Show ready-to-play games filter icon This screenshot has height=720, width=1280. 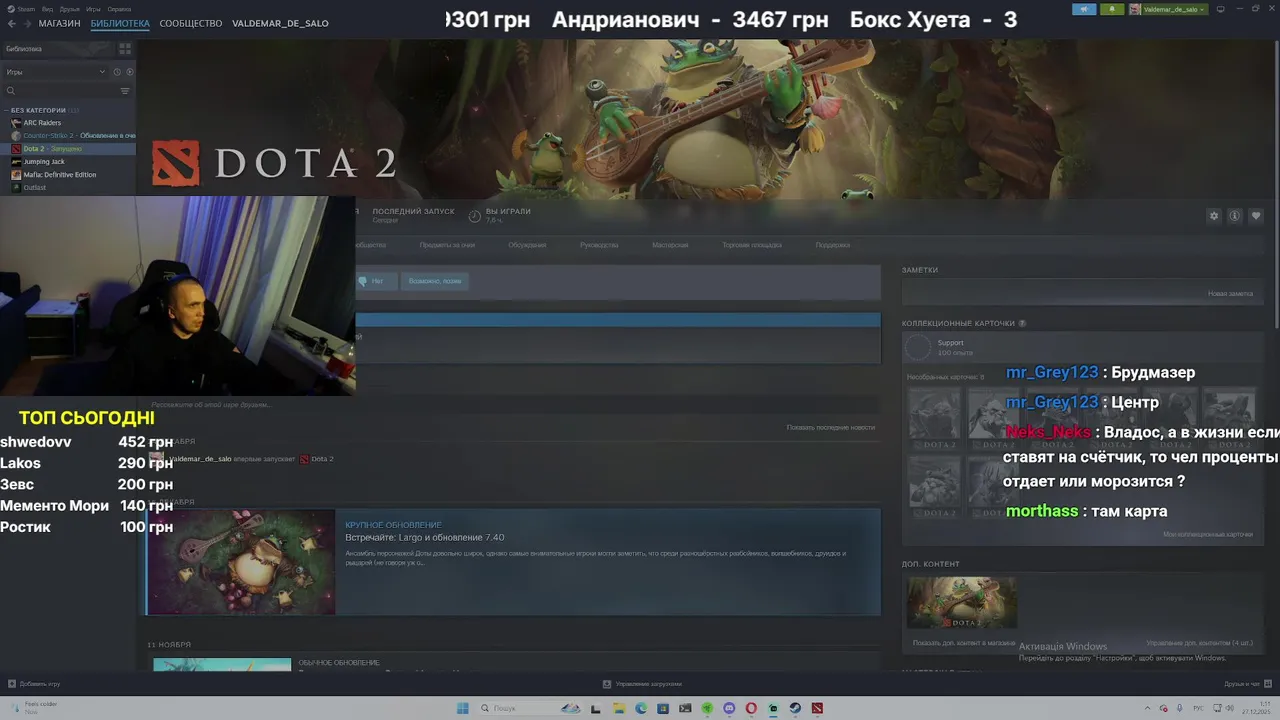pyautogui.click(x=129, y=72)
